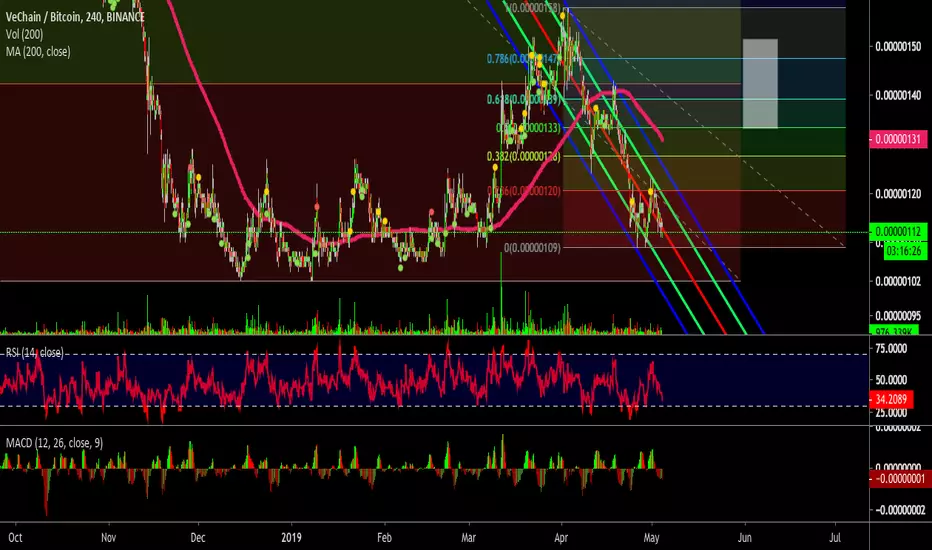Click the 75.0000 RSI axis label
Screen dimensions: 932x550
pos(891,348)
